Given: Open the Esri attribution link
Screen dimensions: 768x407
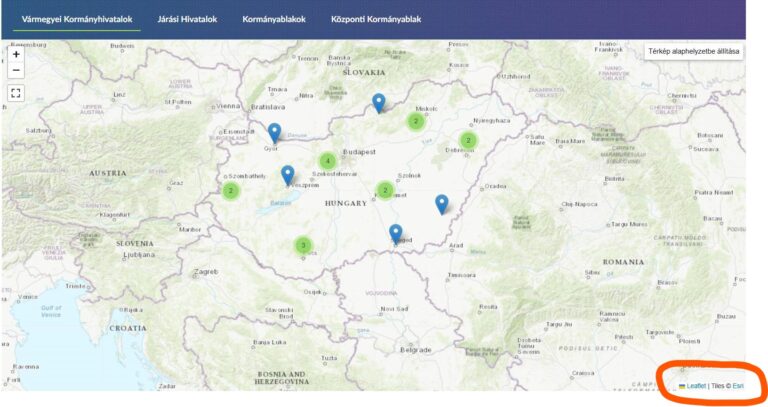Looking at the screenshot, I should (x=738, y=386).
